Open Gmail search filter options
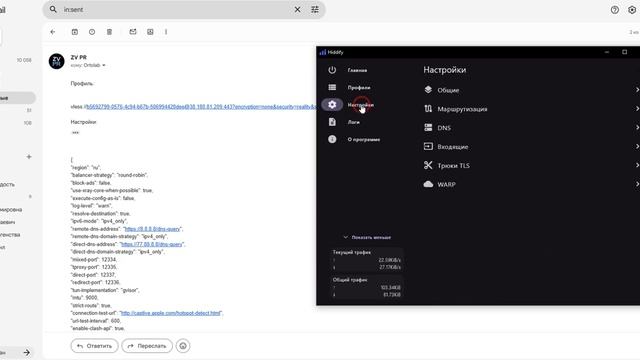 pos(315,9)
